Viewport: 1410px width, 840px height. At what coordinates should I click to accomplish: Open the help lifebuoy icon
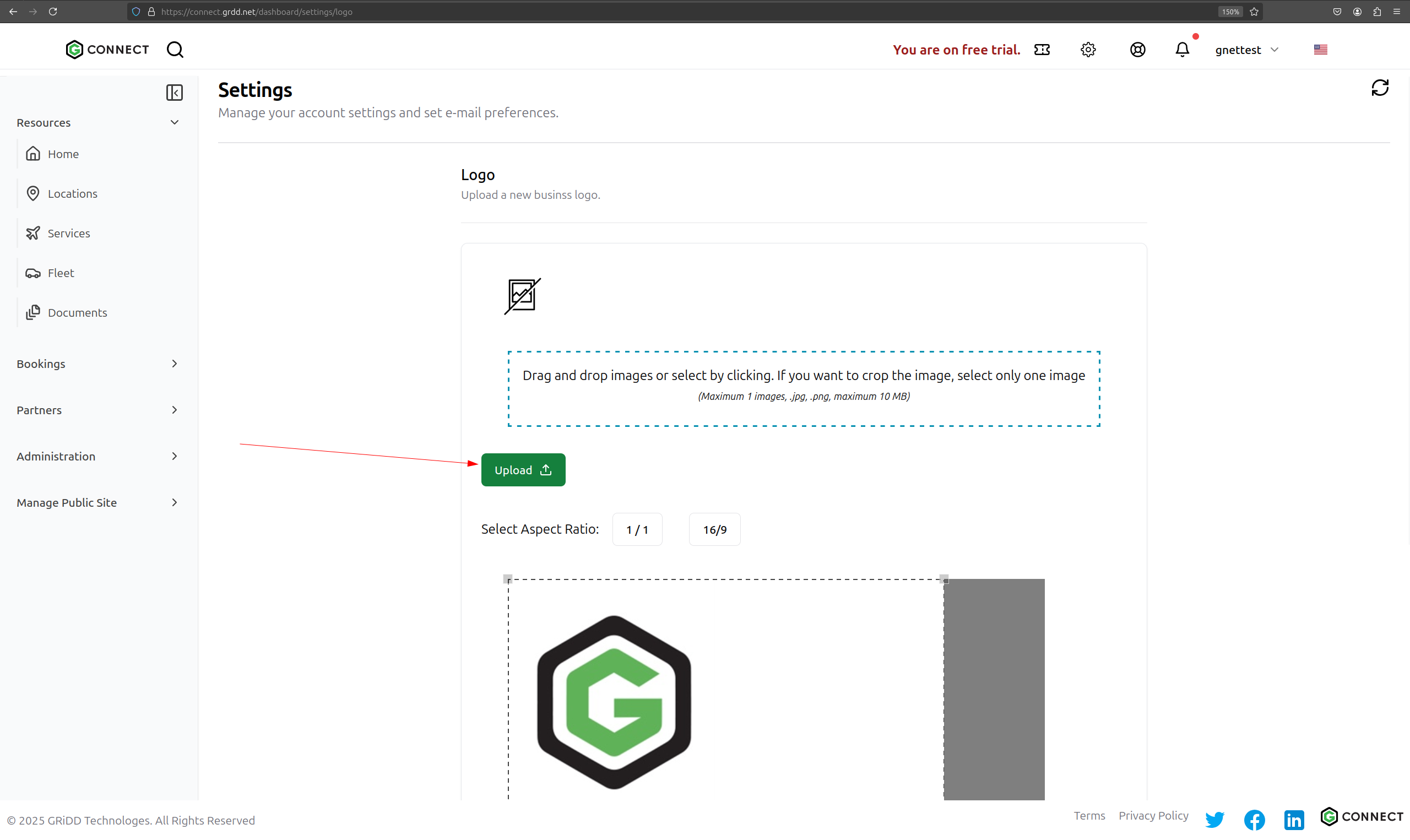tap(1137, 50)
